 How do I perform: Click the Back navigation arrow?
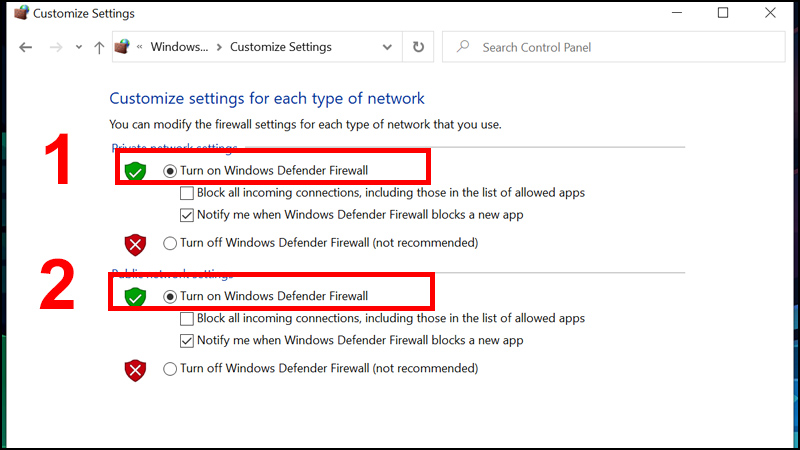(x=26, y=47)
